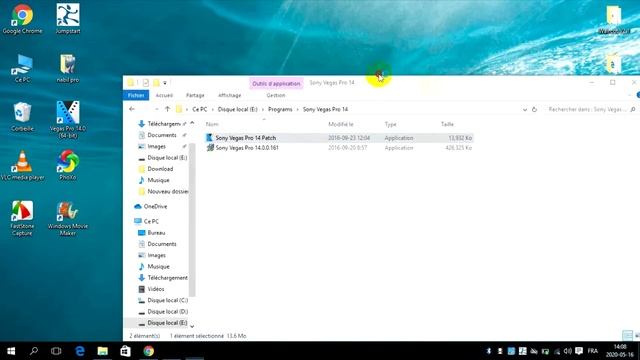Open the taskbar clock and date

point(620,351)
